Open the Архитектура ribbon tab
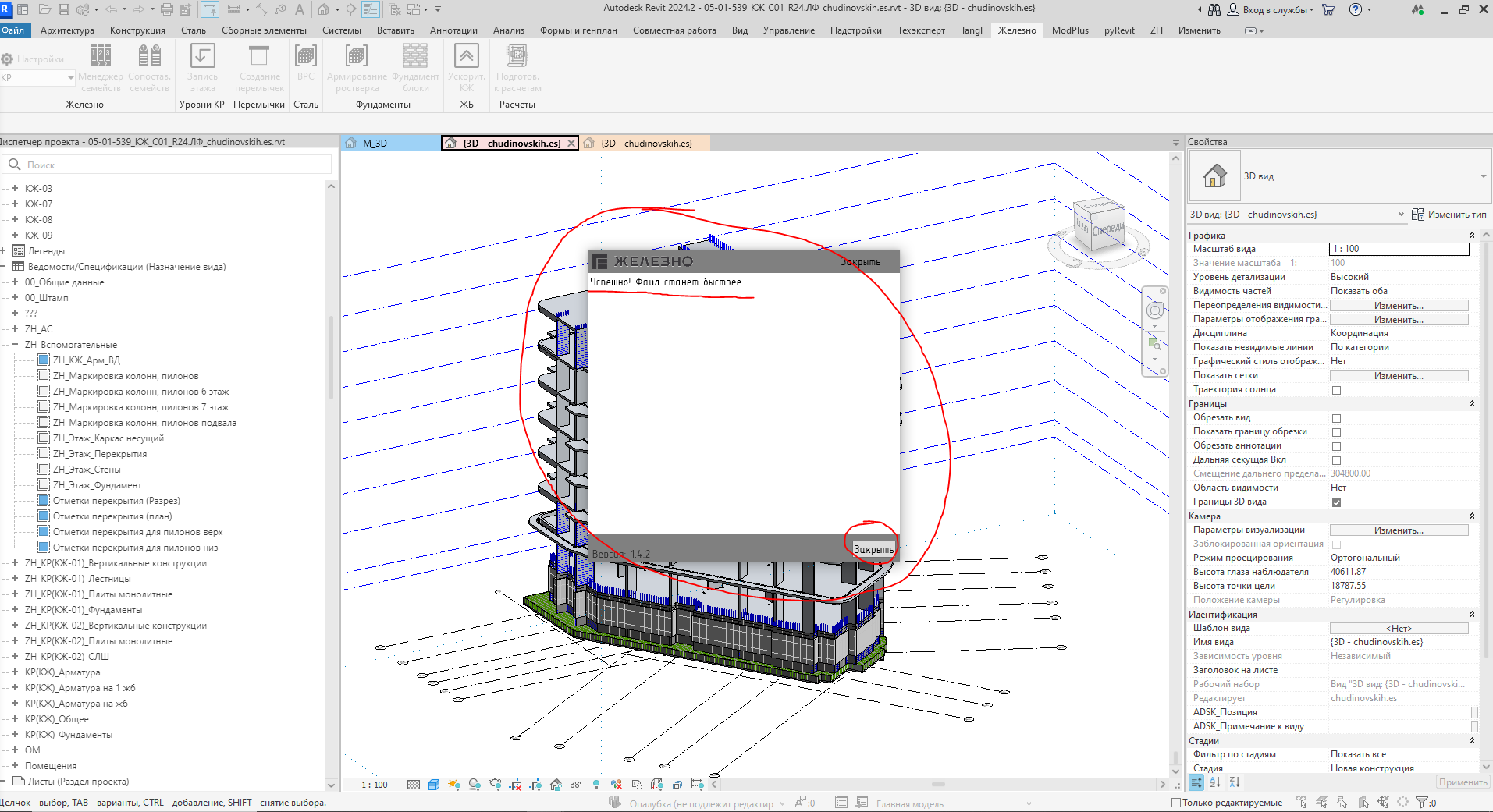Viewport: 1493px width, 812px height. pyautogui.click(x=67, y=30)
